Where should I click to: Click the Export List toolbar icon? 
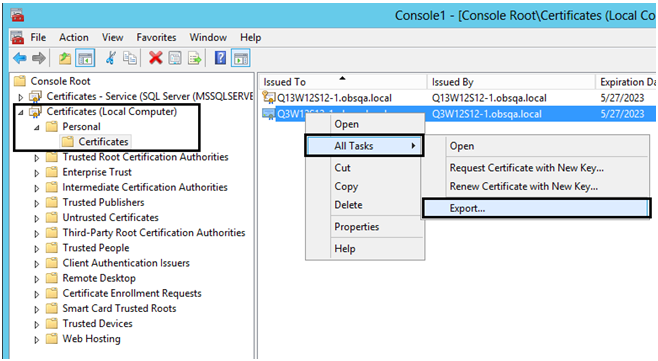pos(195,58)
